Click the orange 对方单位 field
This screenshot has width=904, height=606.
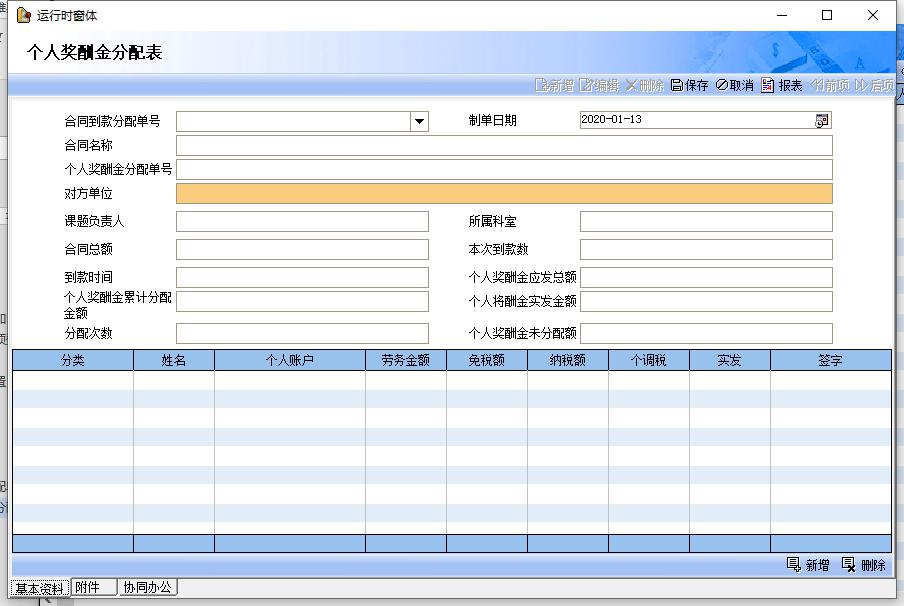click(x=504, y=194)
